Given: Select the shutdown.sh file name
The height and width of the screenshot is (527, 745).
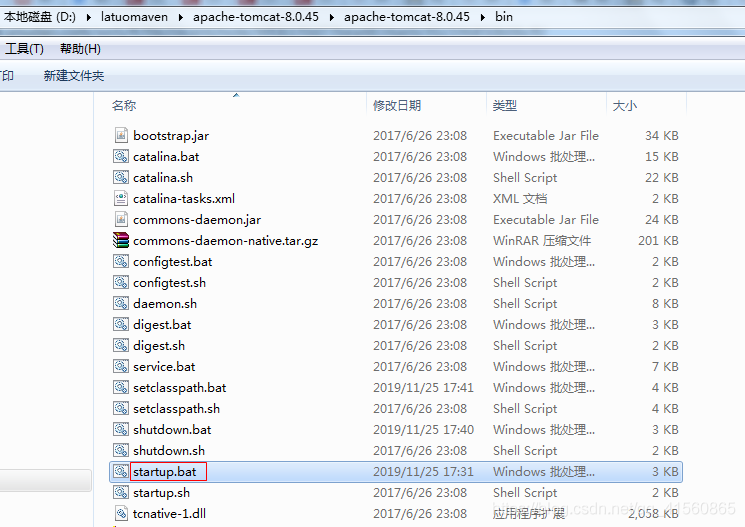Looking at the screenshot, I should (x=169, y=451).
